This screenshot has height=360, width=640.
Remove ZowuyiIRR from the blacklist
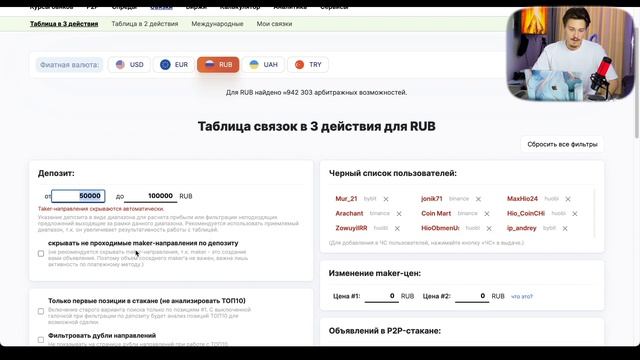397,229
